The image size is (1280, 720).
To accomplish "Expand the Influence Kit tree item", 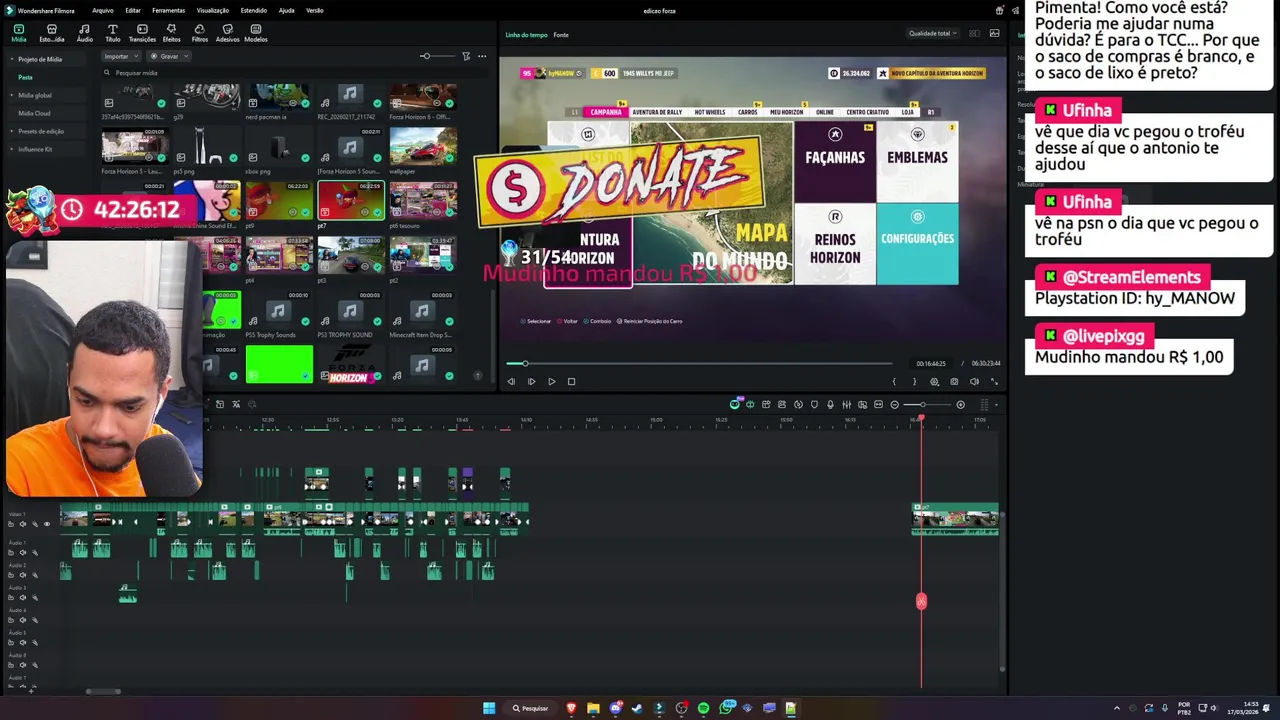I will tap(12, 149).
